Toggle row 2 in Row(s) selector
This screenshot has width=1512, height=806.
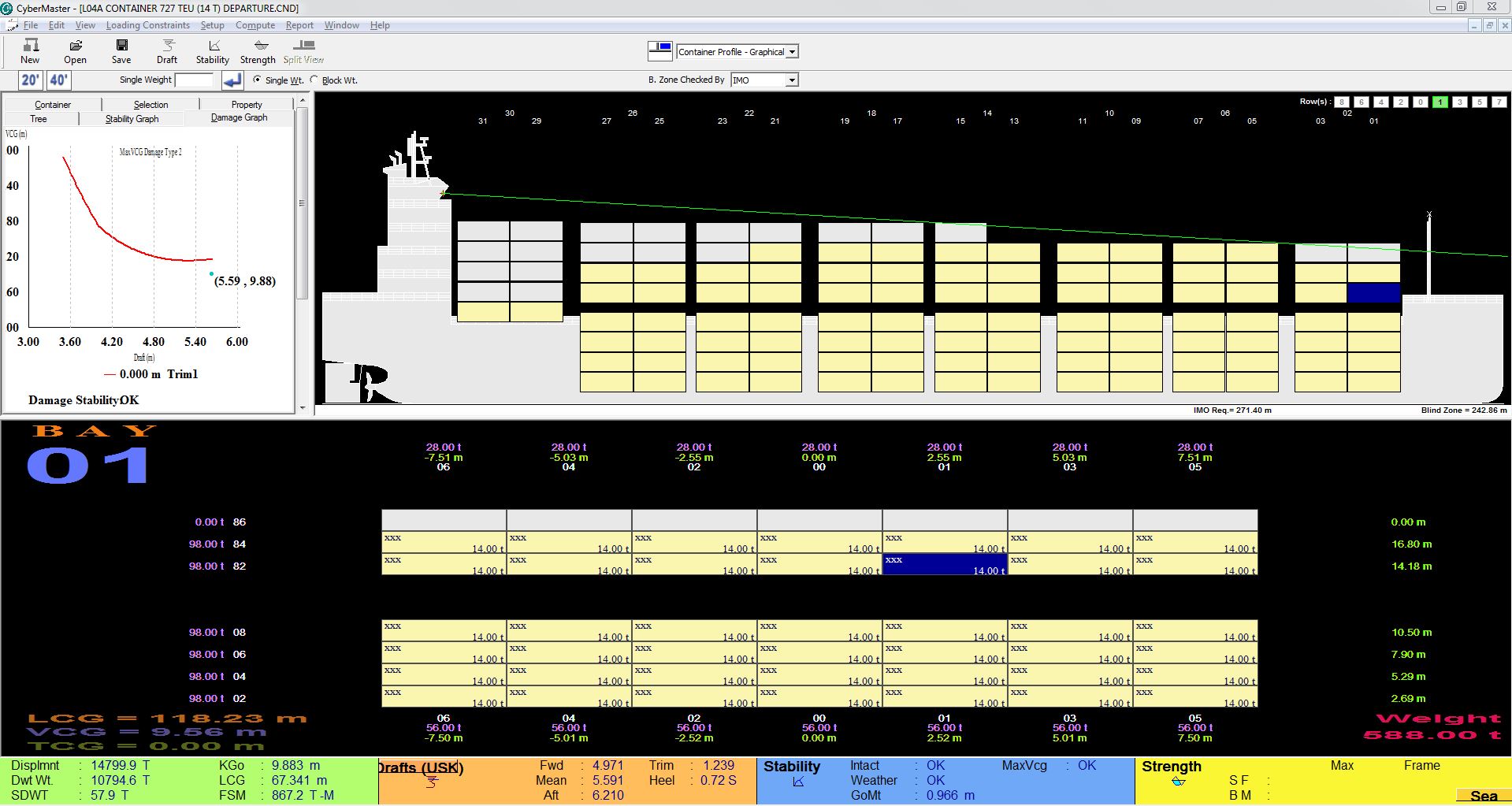1400,102
